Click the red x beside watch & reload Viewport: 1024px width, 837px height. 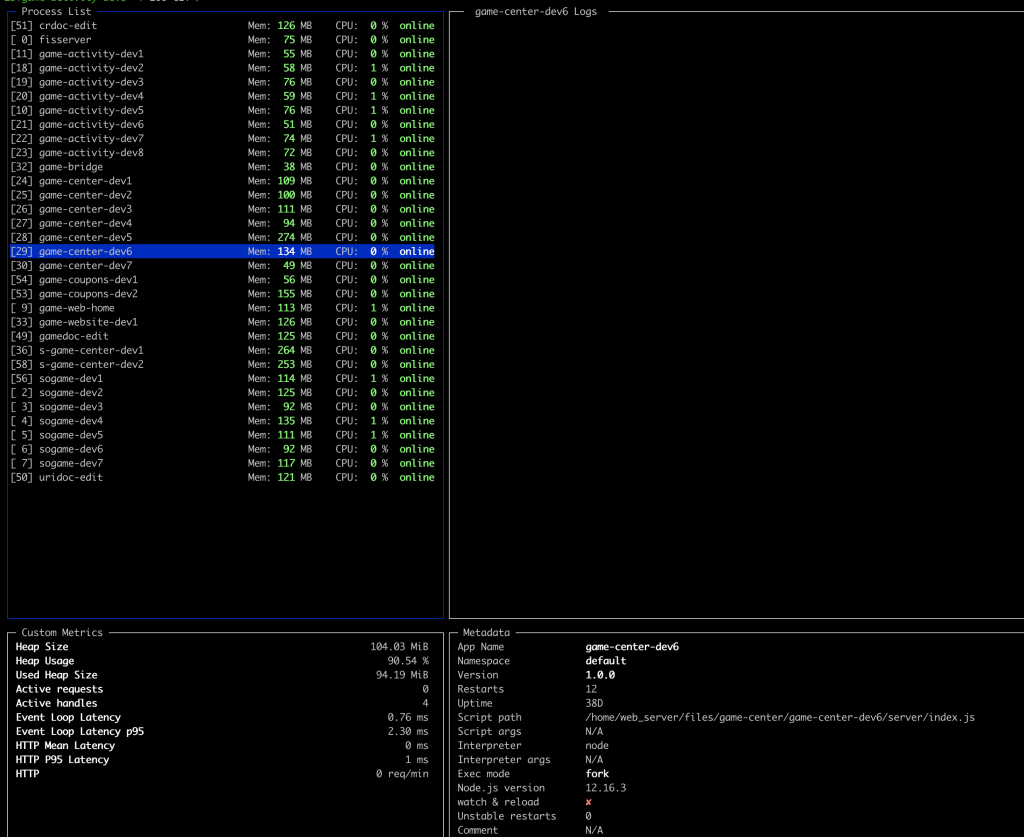(x=588, y=802)
